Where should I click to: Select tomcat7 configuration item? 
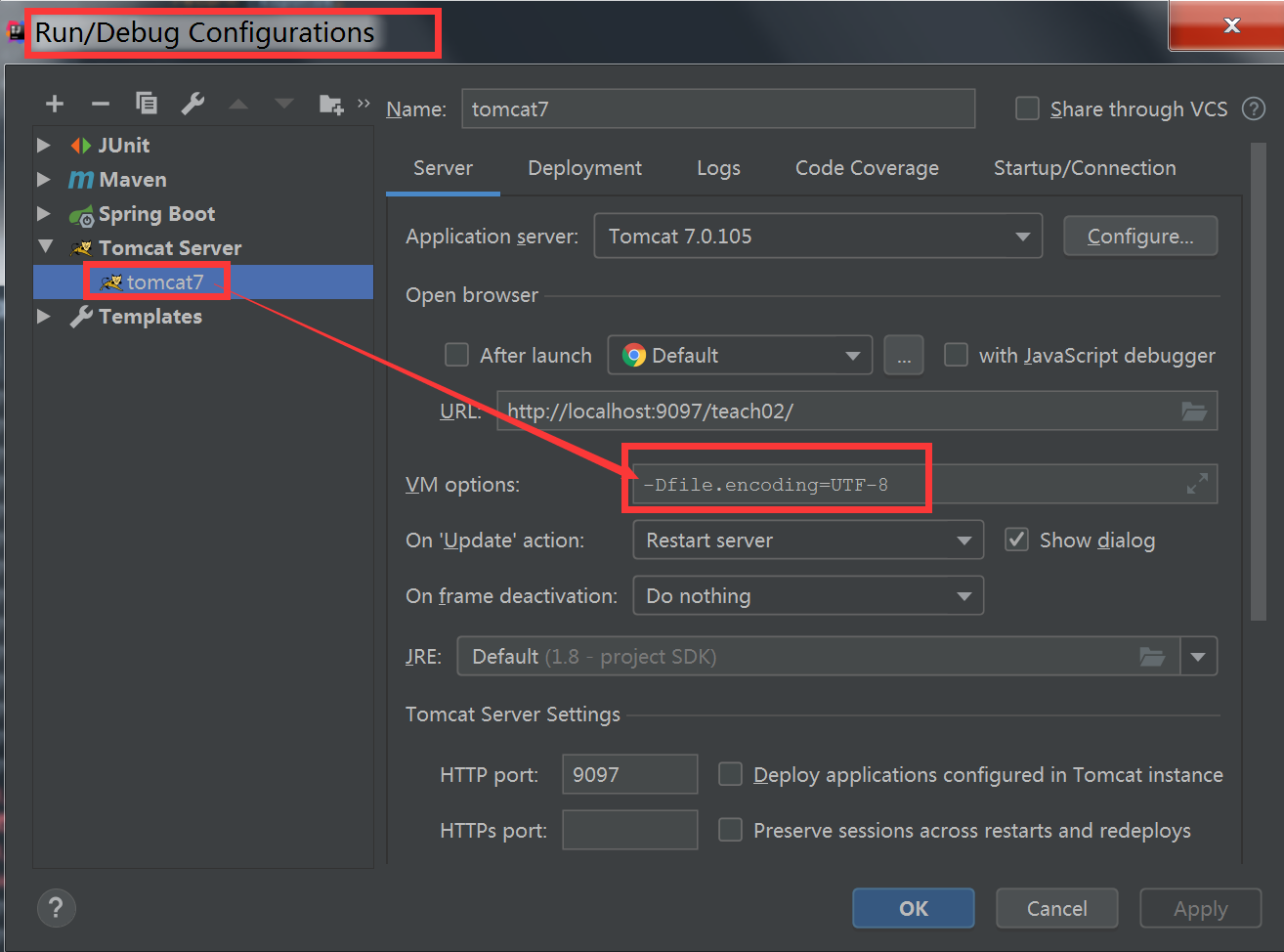click(x=203, y=282)
